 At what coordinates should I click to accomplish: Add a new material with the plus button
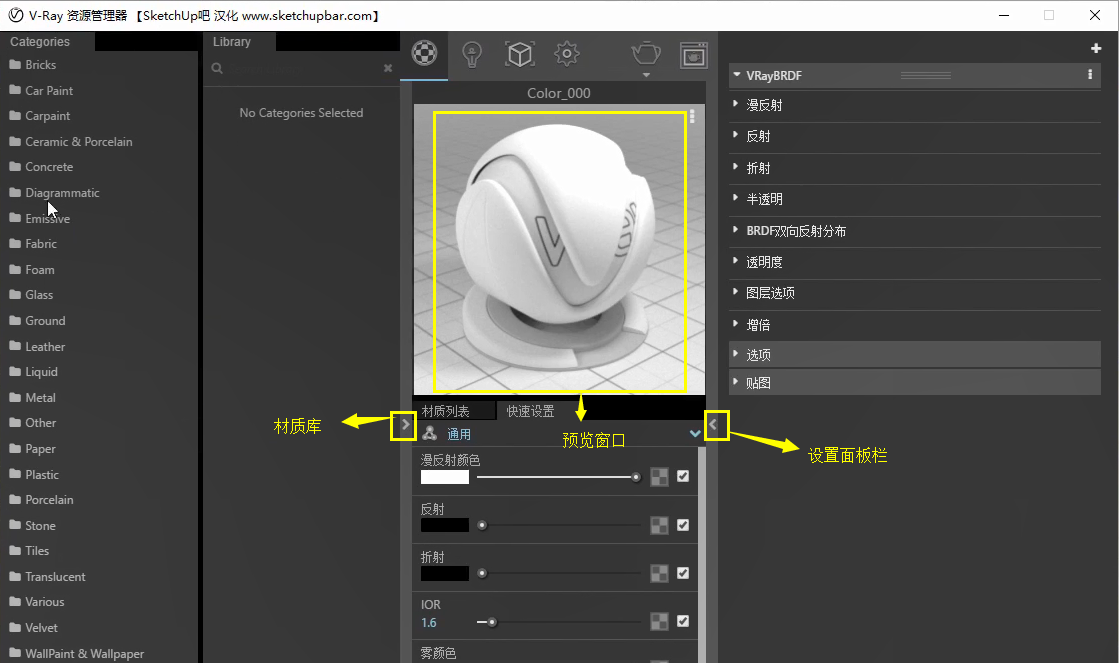click(1096, 48)
